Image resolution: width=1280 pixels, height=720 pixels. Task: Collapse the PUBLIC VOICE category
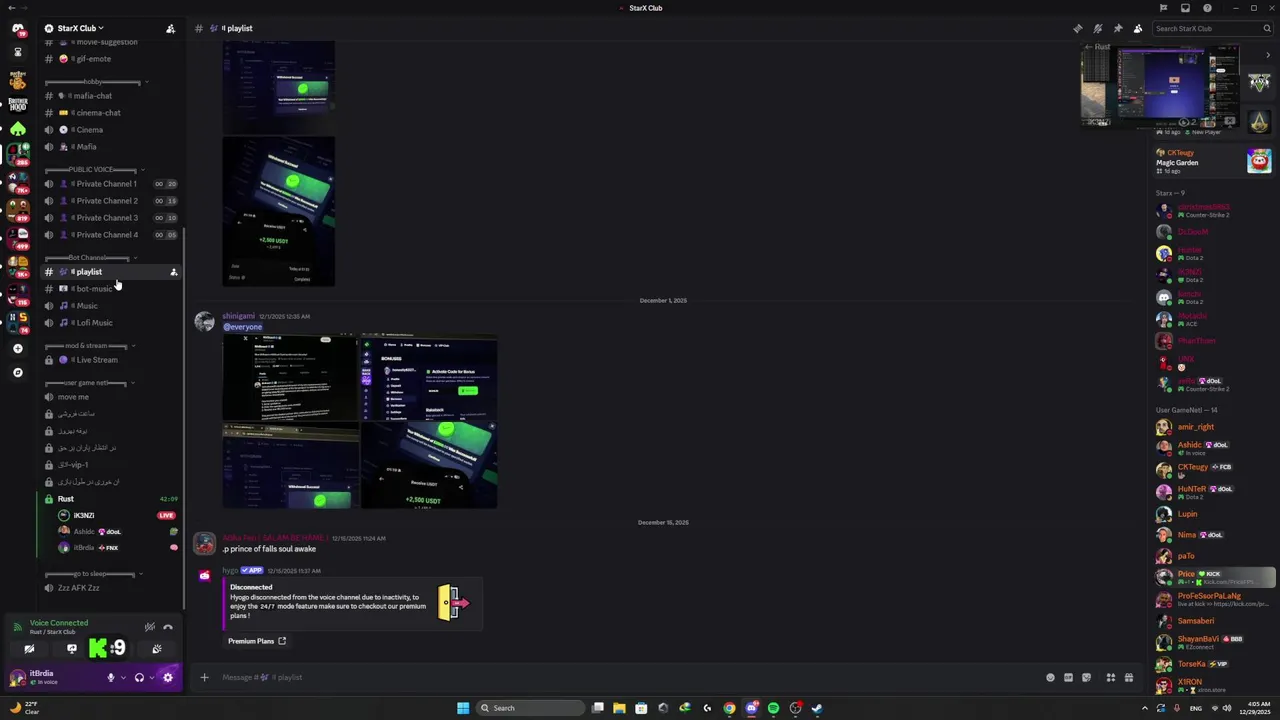pos(94,169)
